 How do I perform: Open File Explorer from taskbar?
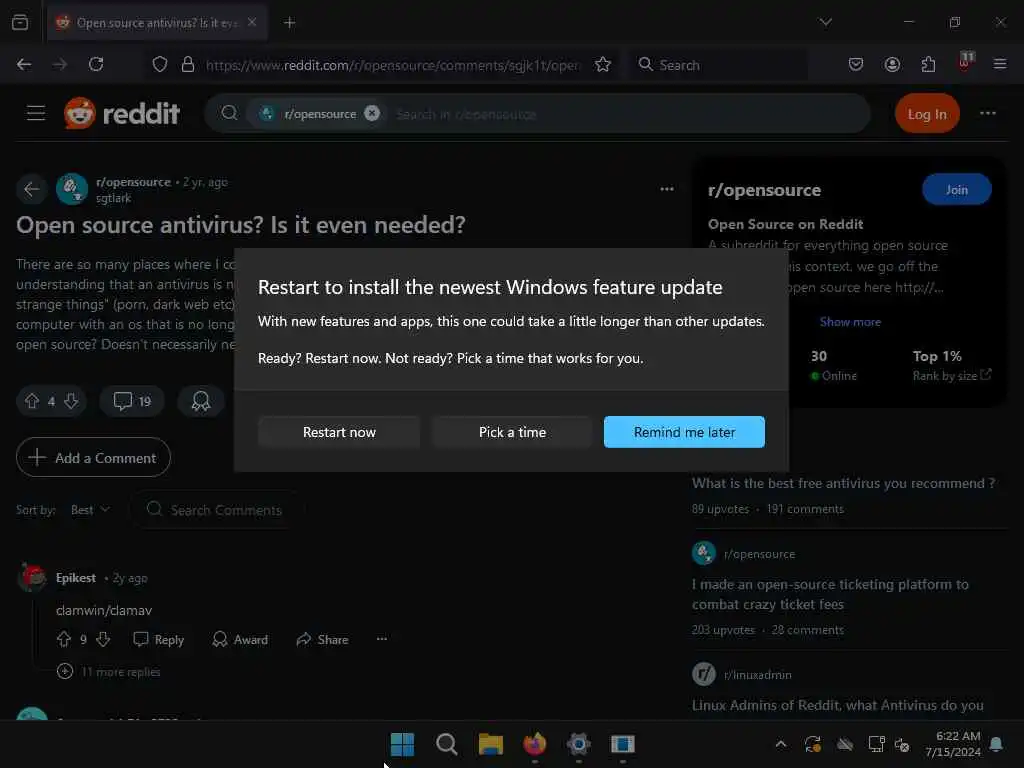pyautogui.click(x=490, y=744)
